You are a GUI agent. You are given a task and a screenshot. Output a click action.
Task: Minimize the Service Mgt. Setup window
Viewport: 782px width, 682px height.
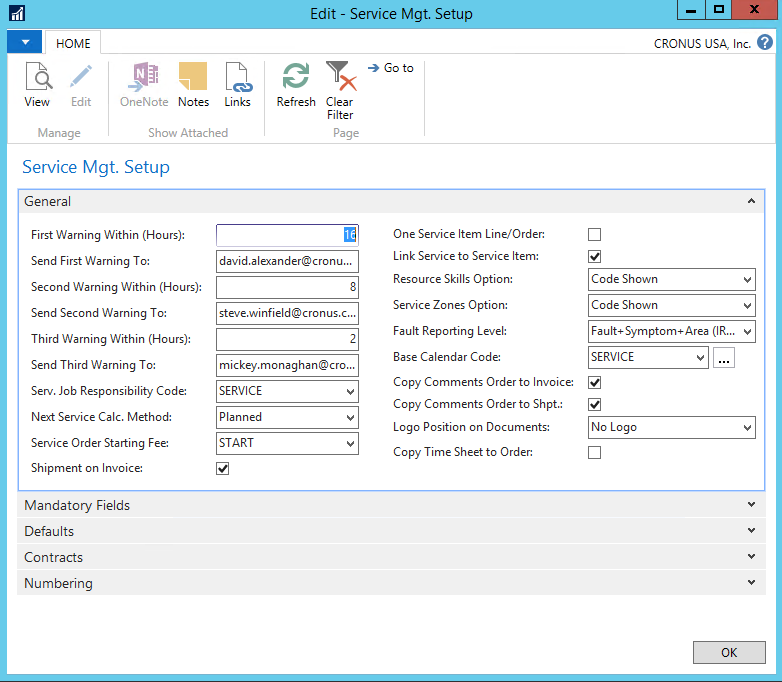(691, 10)
